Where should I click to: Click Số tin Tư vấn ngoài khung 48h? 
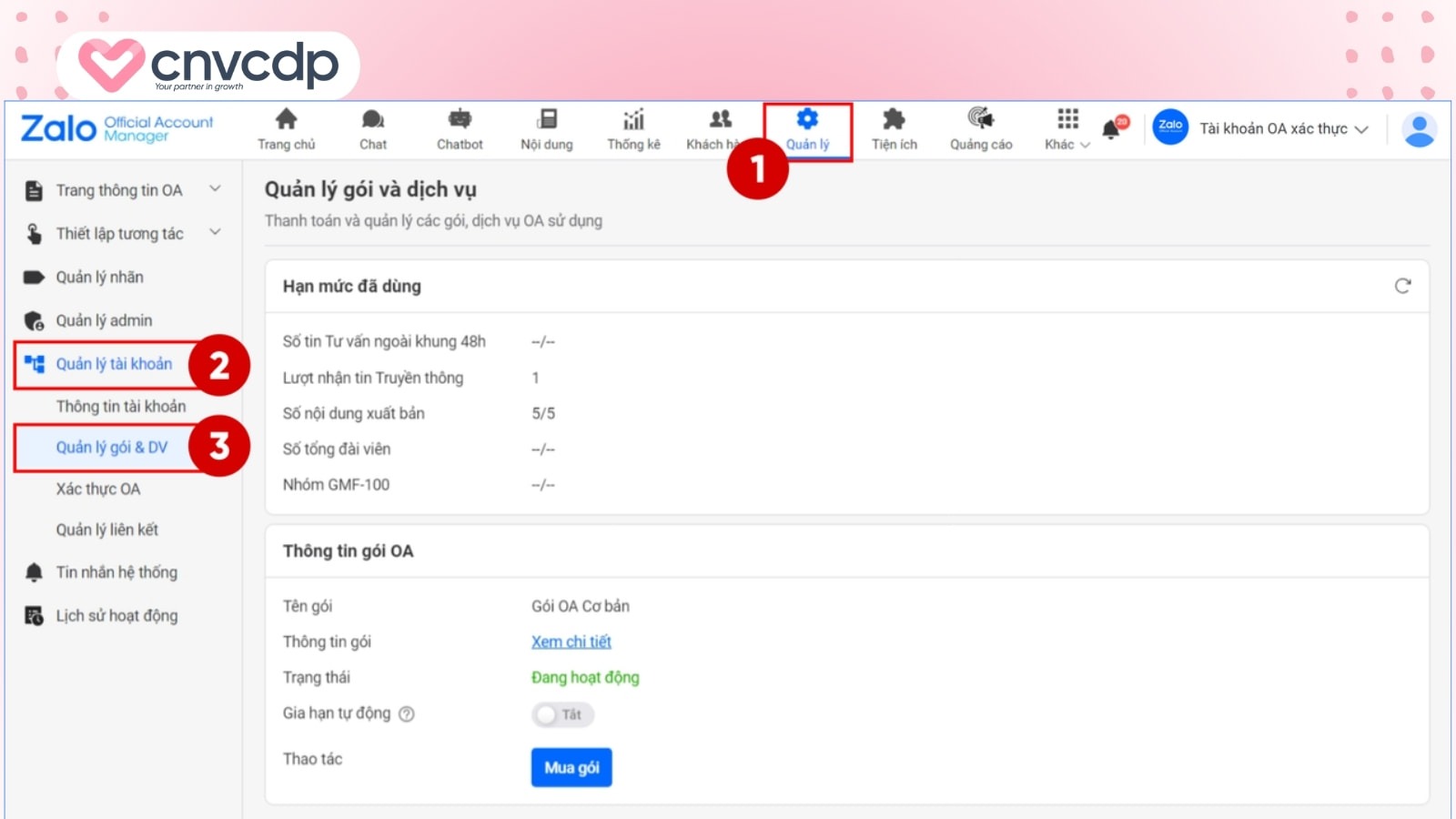[384, 341]
